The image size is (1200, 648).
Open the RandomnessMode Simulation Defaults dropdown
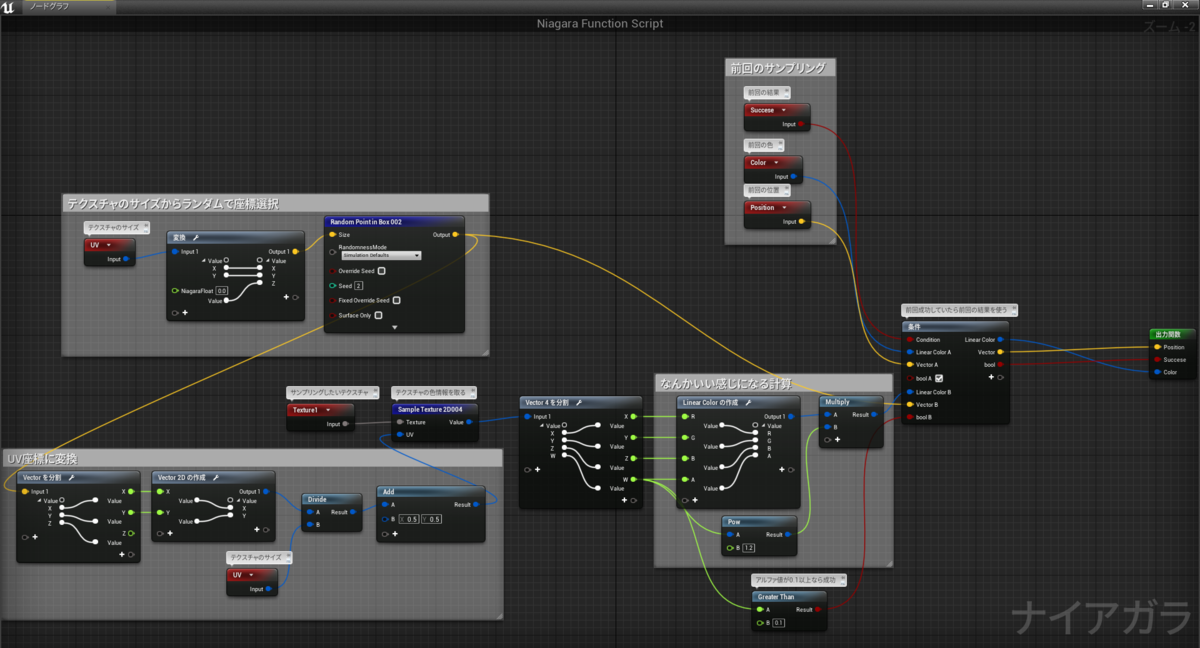(x=381, y=255)
